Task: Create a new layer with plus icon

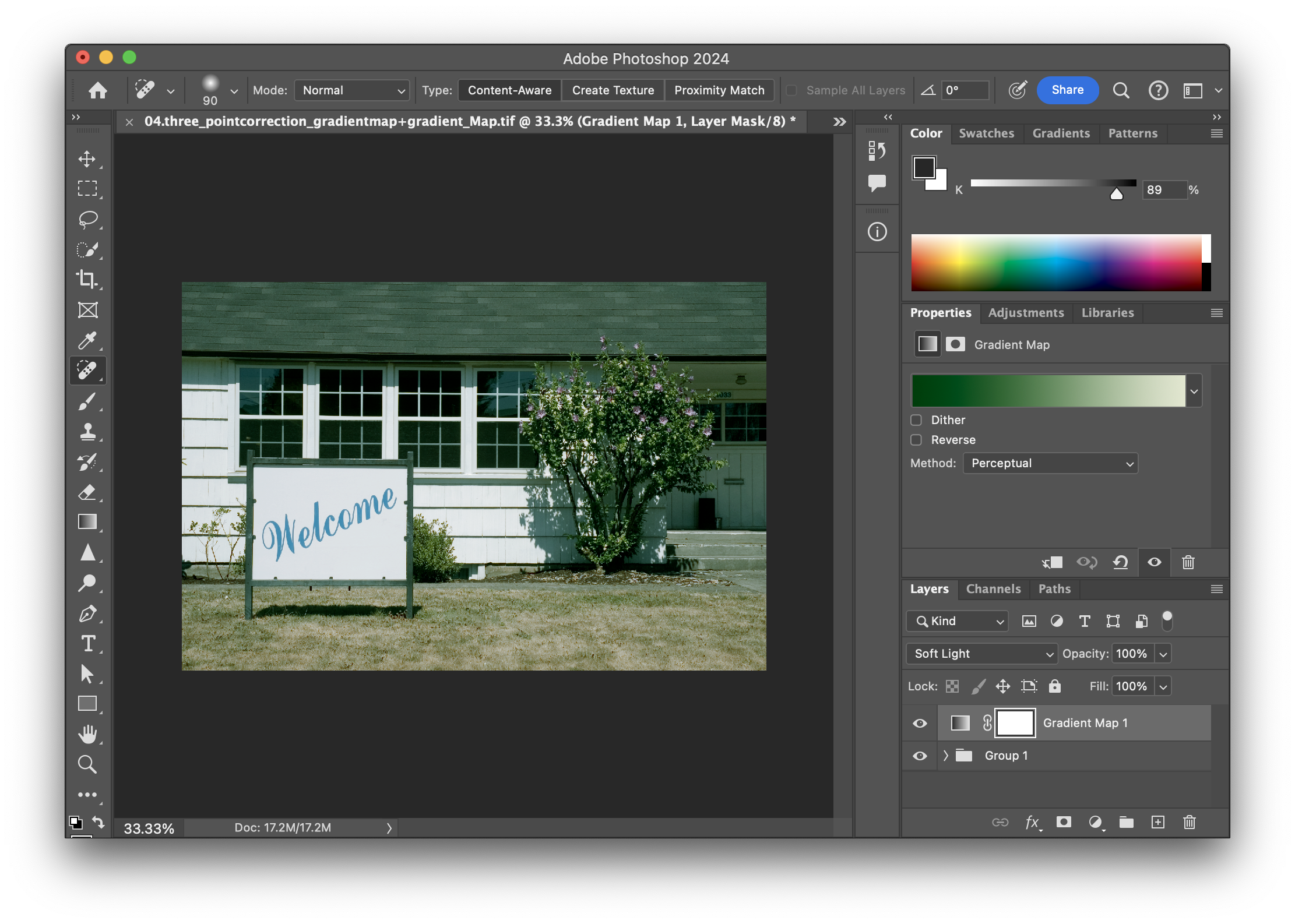Action: (1157, 822)
